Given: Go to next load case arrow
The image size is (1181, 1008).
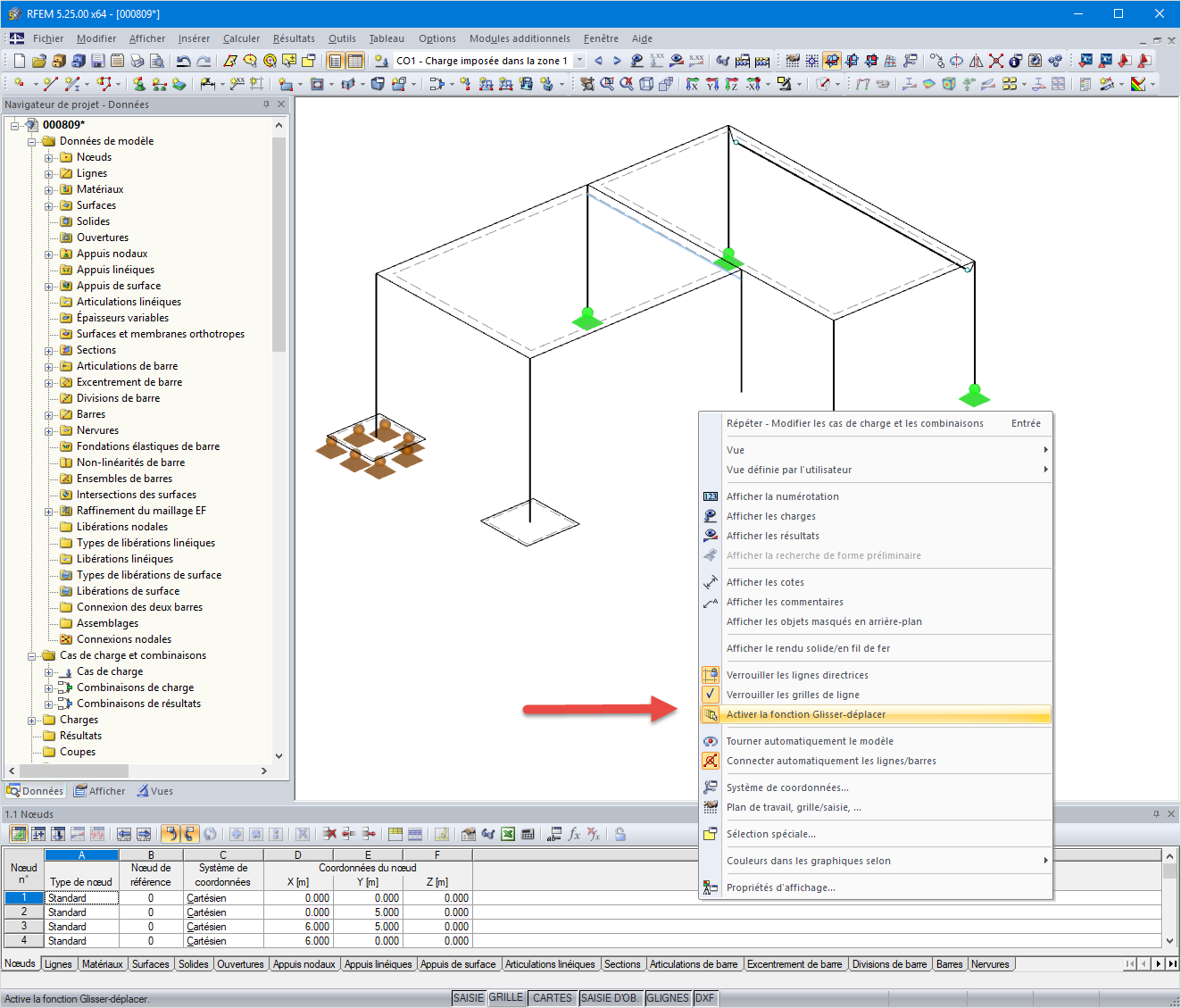Looking at the screenshot, I should pos(617,61).
